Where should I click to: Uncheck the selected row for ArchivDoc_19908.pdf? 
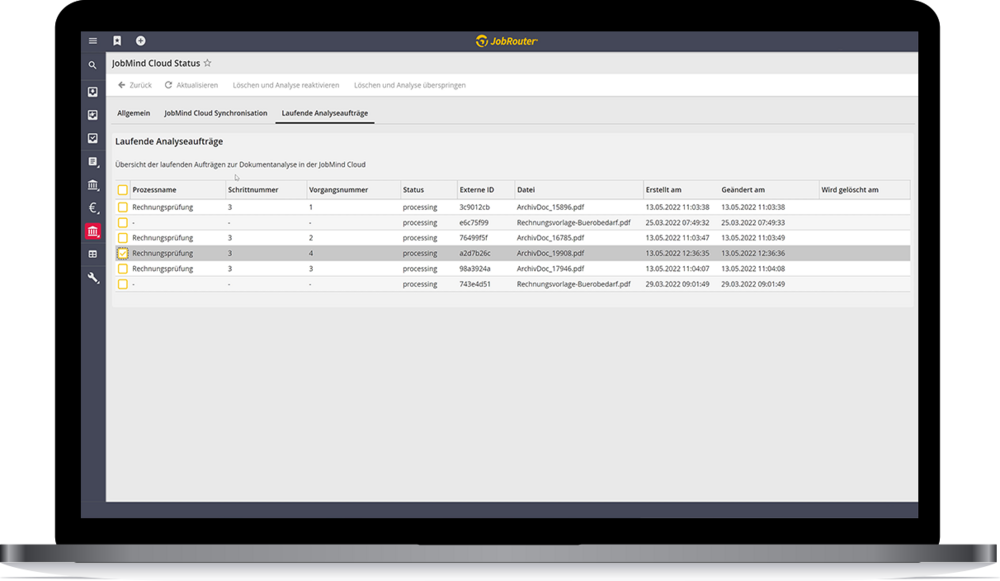122,254
